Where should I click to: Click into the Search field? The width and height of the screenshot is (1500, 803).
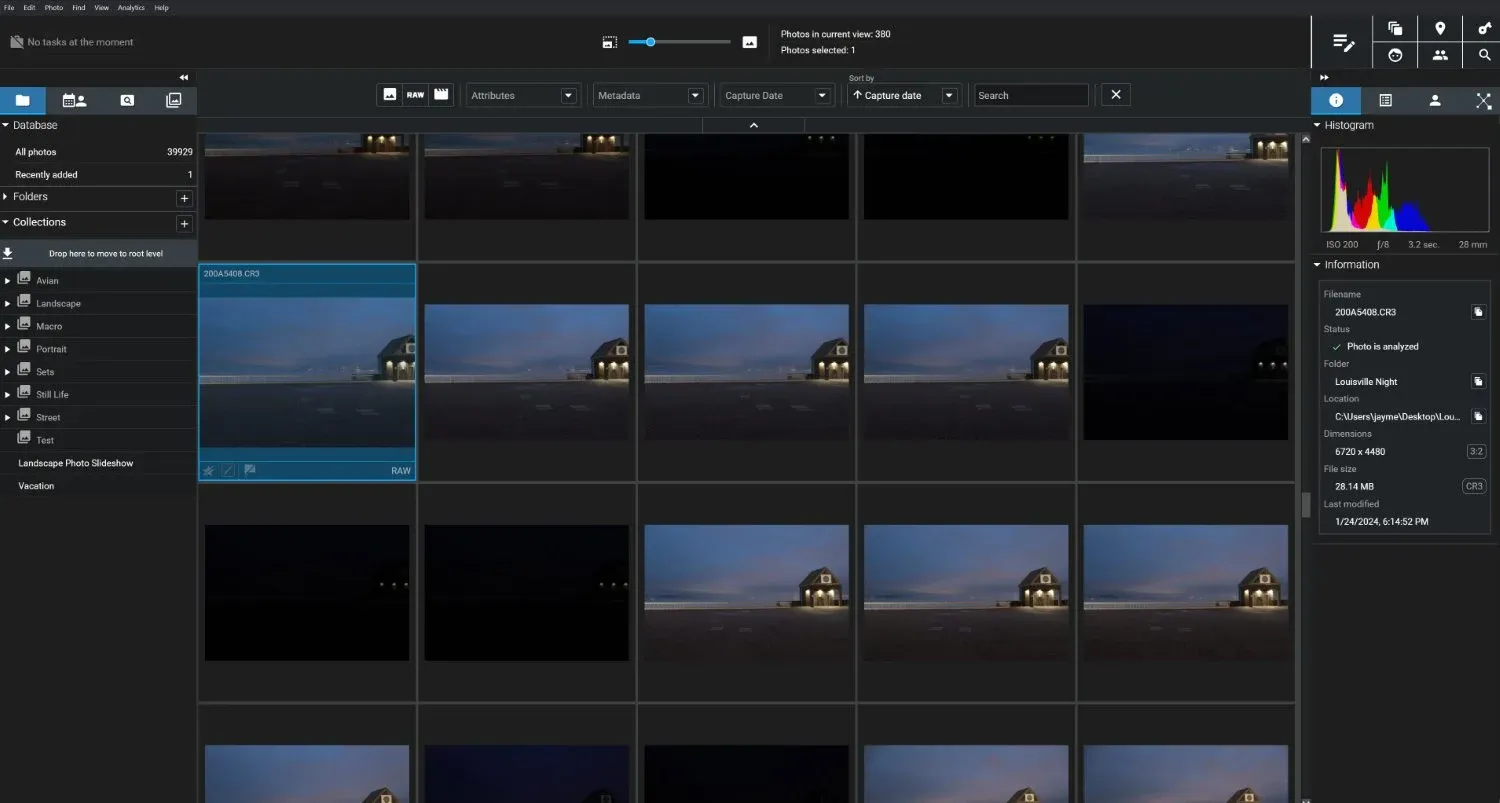[1030, 96]
